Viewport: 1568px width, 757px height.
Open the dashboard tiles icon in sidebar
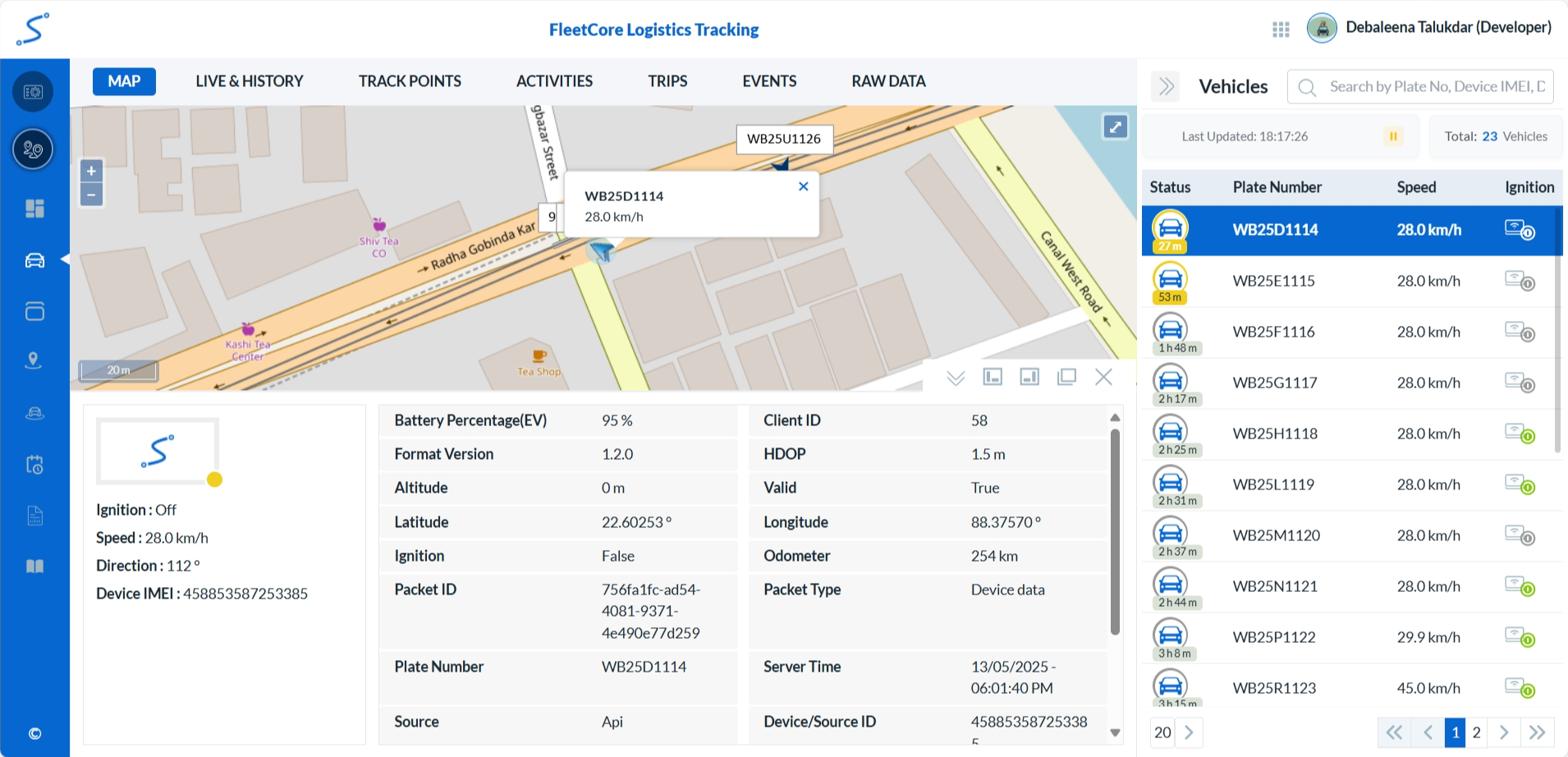34,209
